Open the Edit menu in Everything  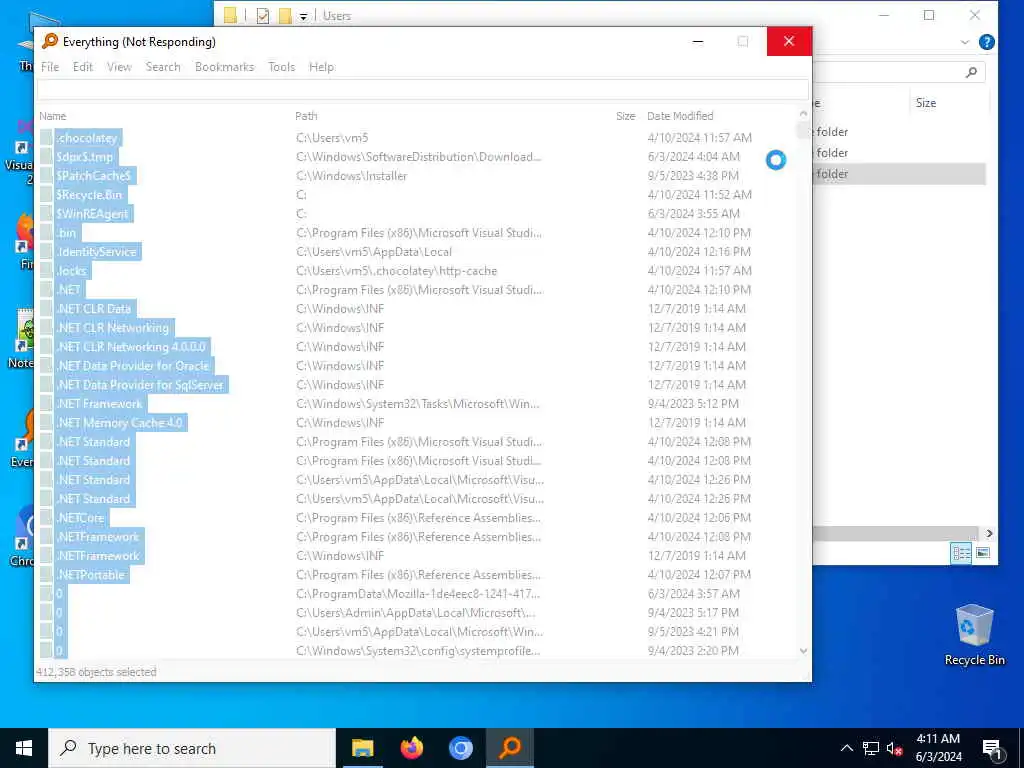pyautogui.click(x=83, y=67)
